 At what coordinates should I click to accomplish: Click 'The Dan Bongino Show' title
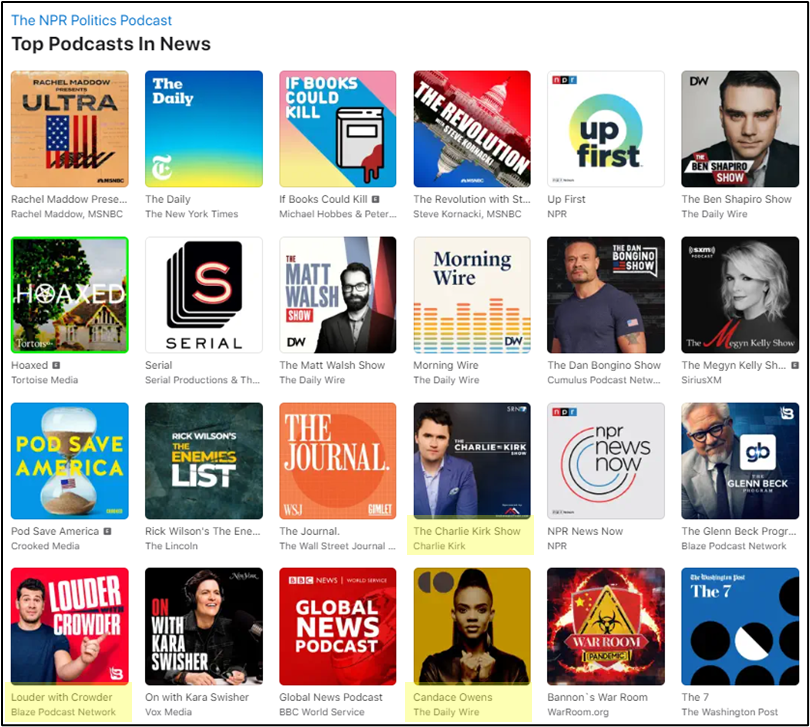pos(604,365)
